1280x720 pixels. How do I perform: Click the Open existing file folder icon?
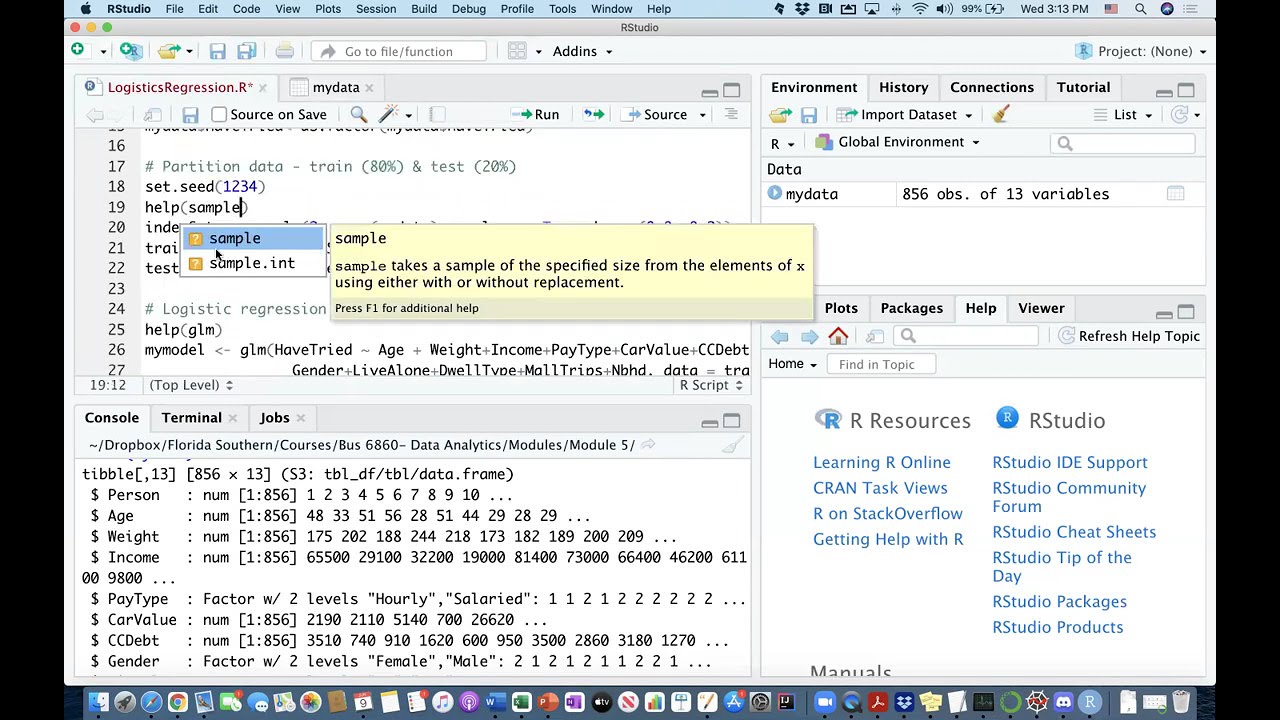169,51
